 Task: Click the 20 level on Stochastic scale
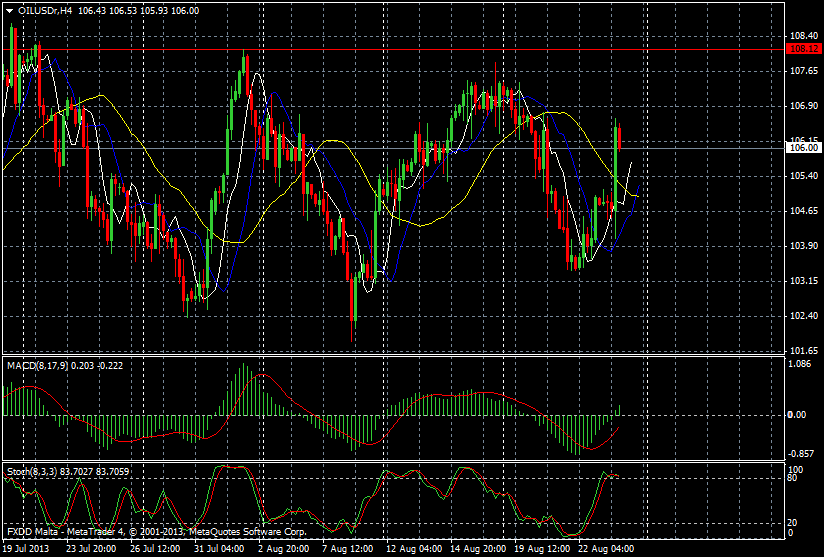pos(794,522)
